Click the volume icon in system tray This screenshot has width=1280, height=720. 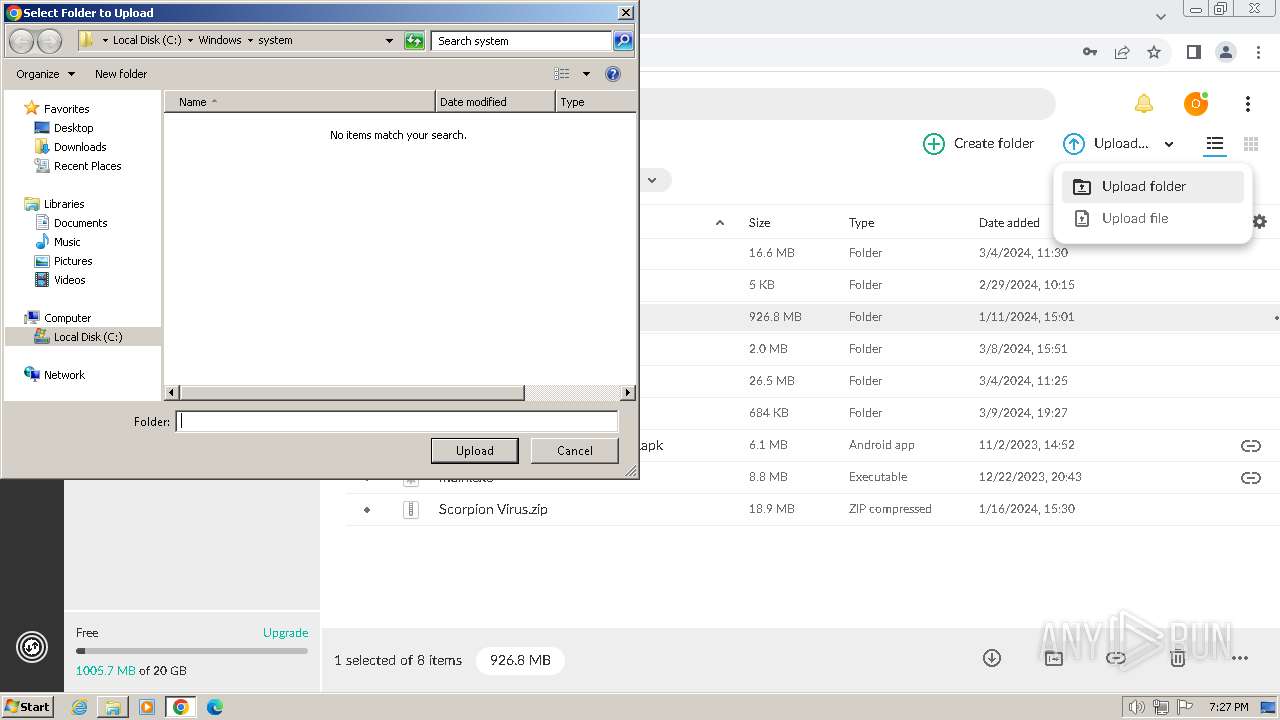[1136, 707]
